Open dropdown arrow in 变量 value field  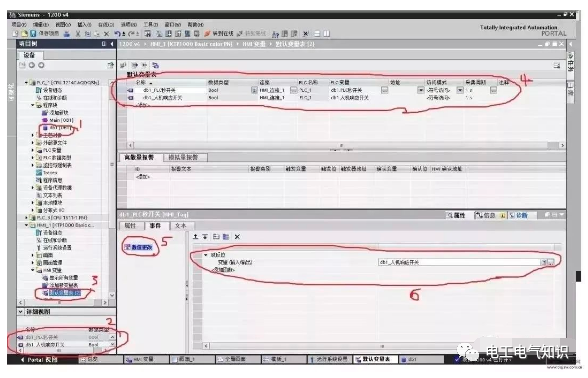click(543, 262)
